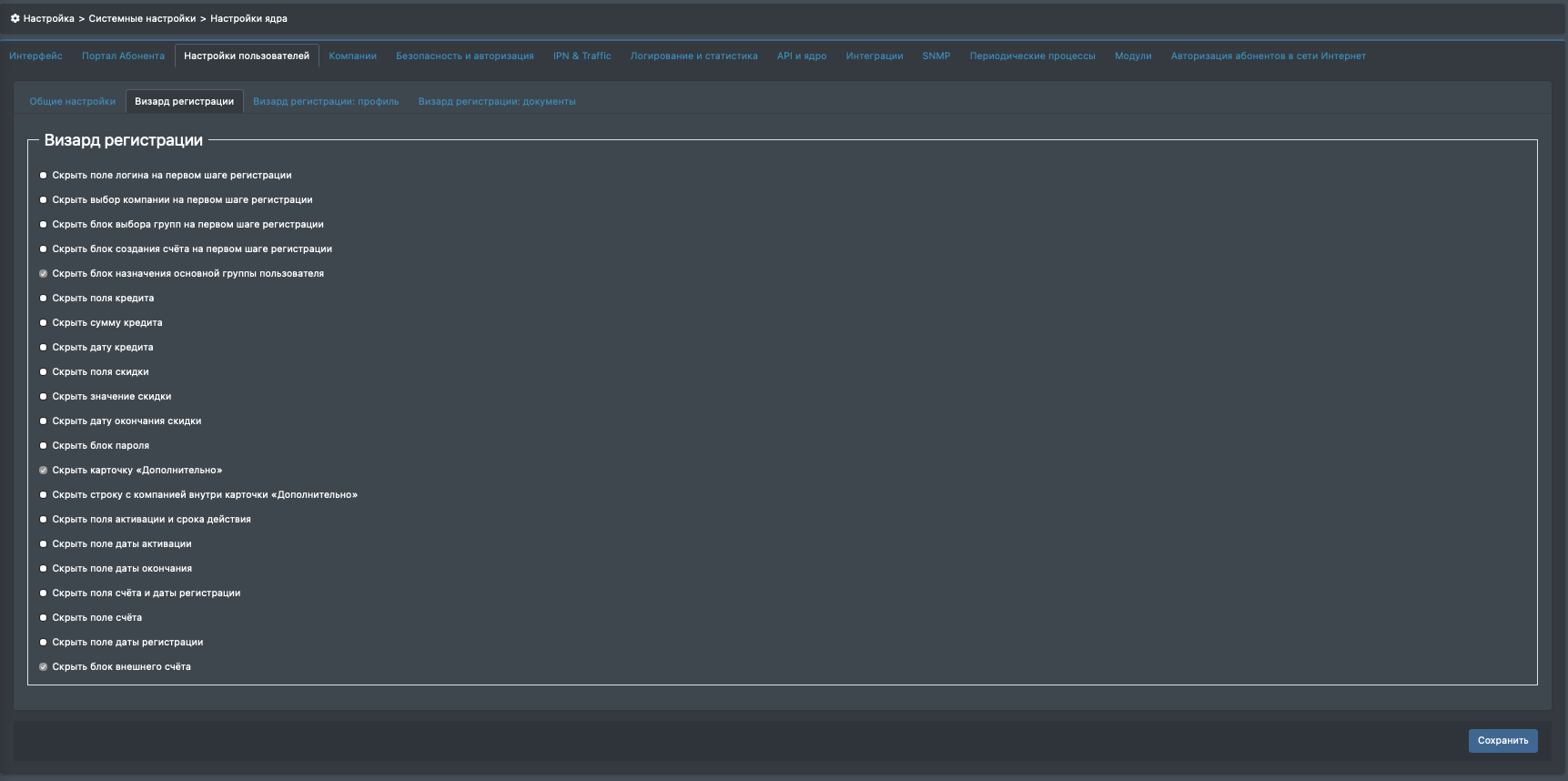Toggle 'Скрыть блок внешнего счёта' checkbox
The width and height of the screenshot is (1568, 781).
[x=43, y=667]
